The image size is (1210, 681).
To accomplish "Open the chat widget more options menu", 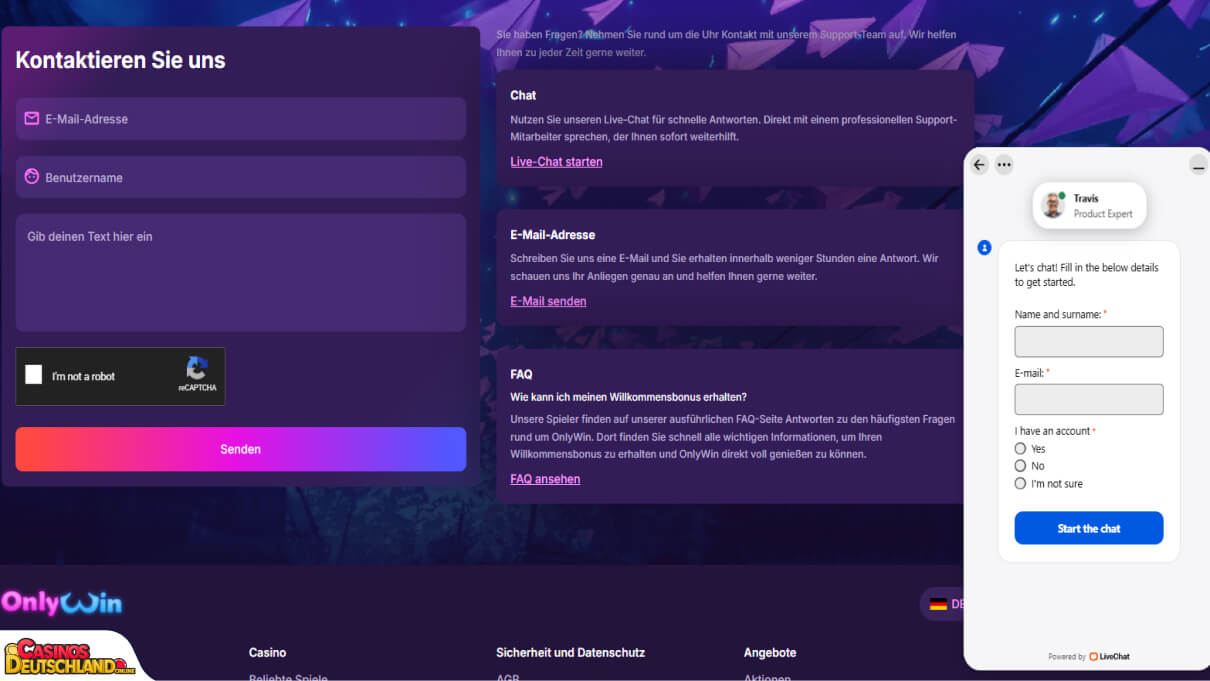I will [1004, 165].
